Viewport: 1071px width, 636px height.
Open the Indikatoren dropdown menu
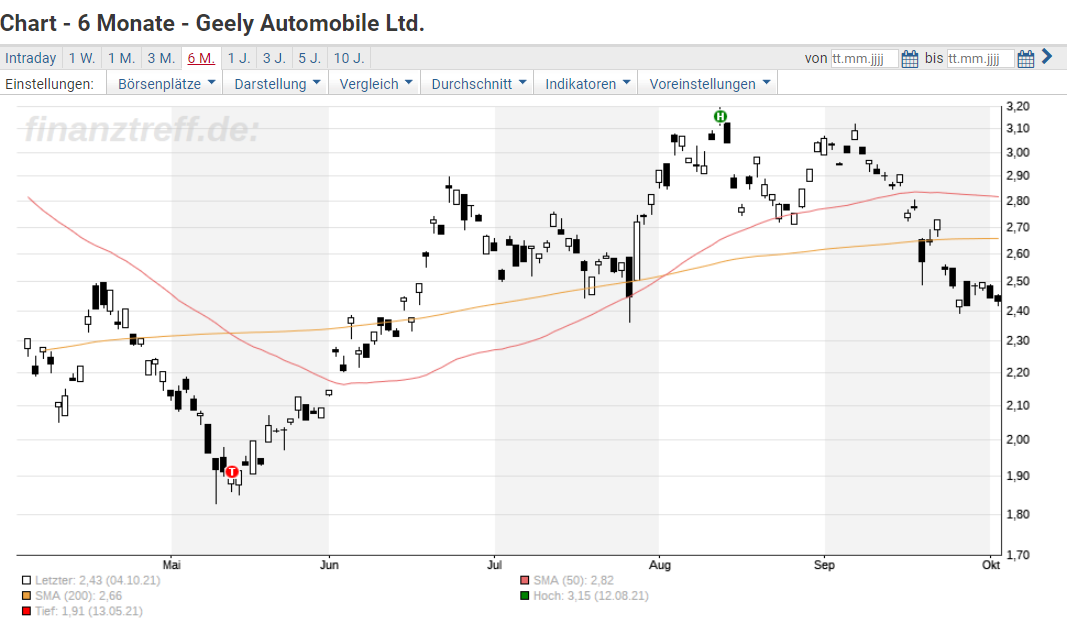tap(587, 84)
